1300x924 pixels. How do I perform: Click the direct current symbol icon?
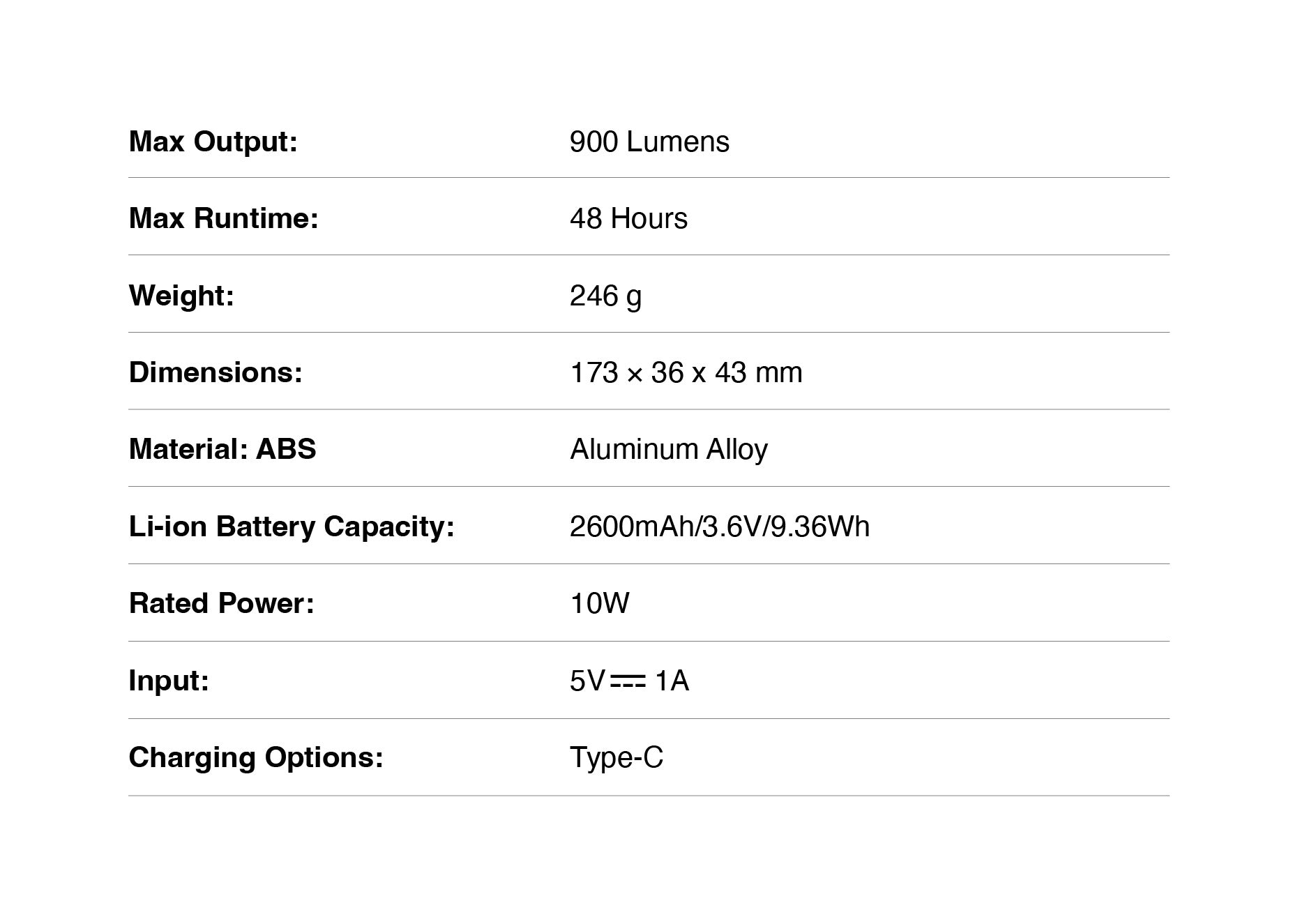[627, 681]
